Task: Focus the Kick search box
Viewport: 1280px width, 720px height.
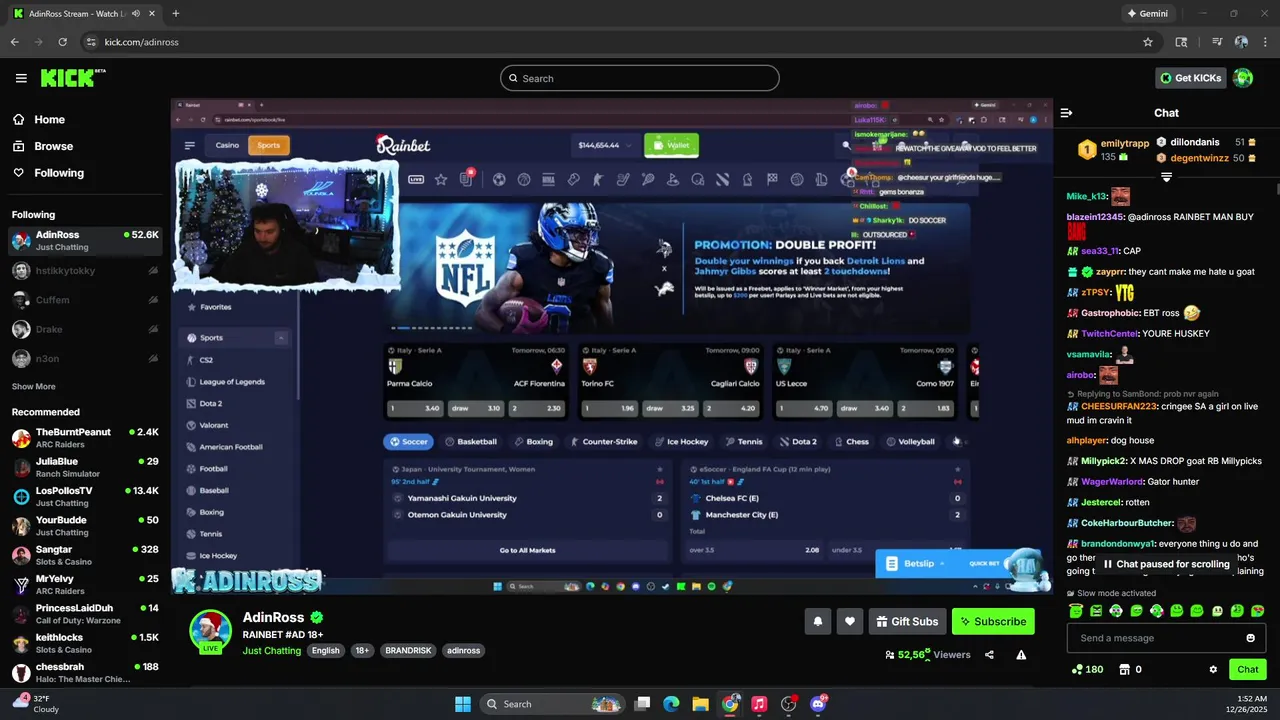Action: 640,78
